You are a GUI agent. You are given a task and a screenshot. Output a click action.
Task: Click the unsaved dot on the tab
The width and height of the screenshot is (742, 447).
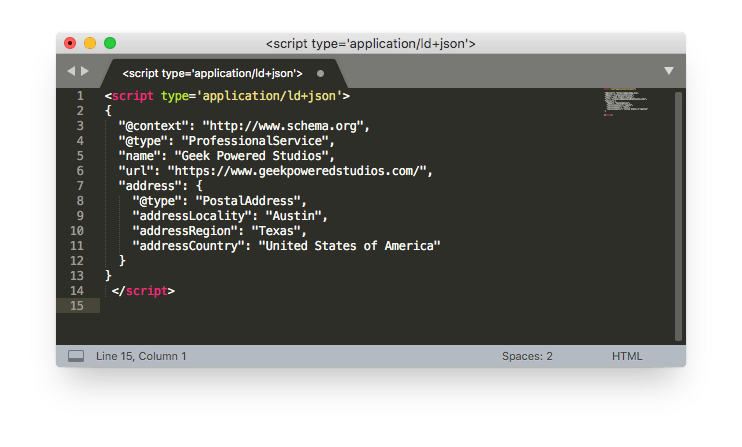pyautogui.click(x=320, y=73)
